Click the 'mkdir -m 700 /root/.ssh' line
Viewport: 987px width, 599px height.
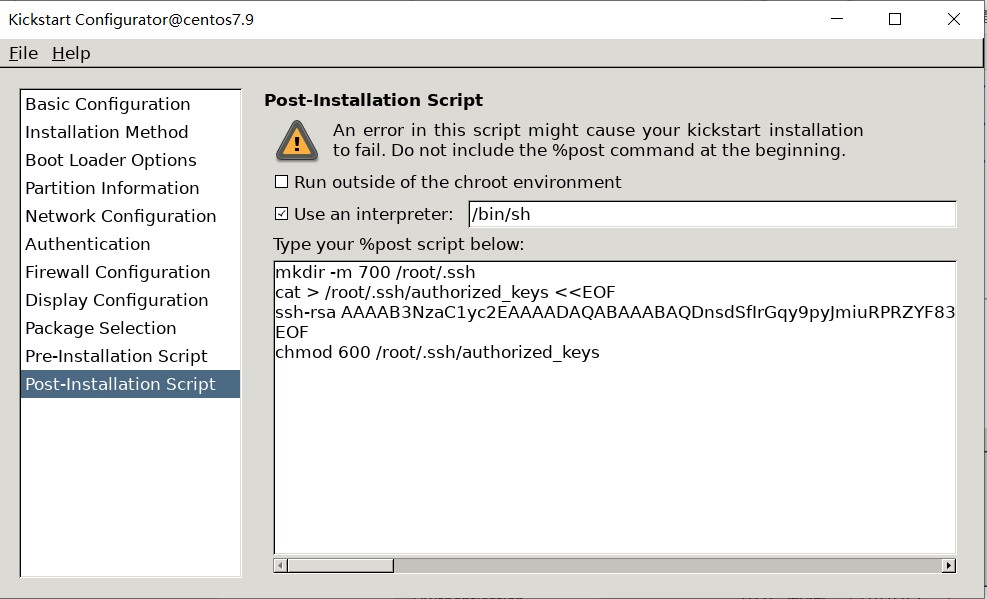click(375, 272)
